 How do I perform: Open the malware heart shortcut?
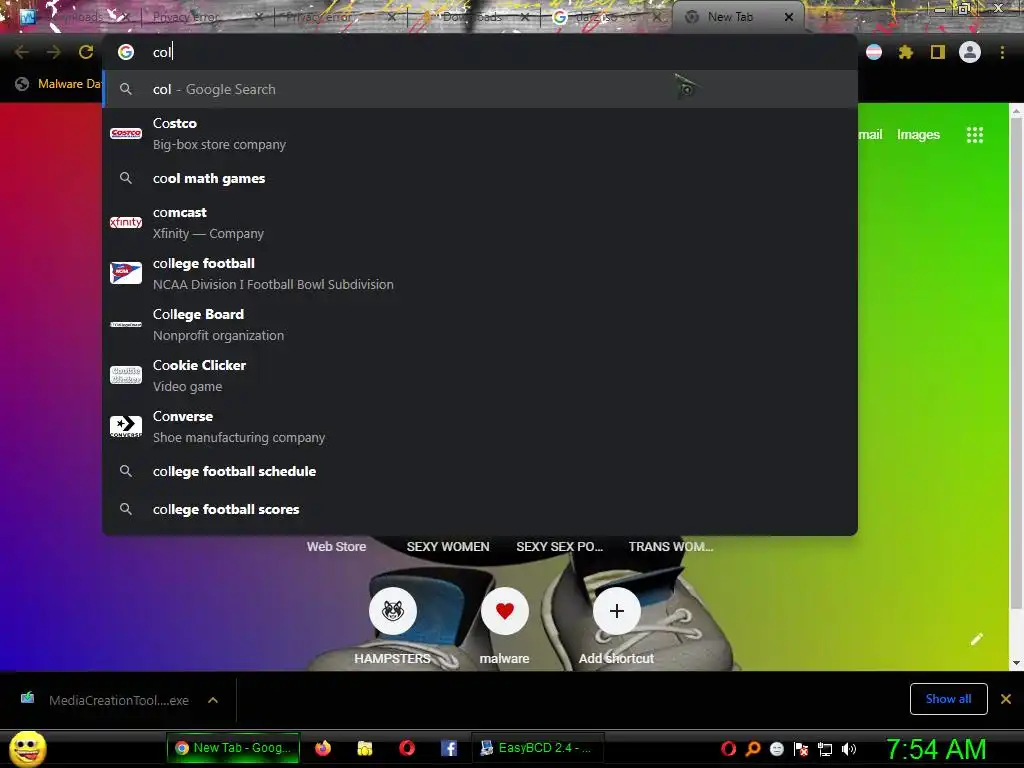pyautogui.click(x=504, y=611)
